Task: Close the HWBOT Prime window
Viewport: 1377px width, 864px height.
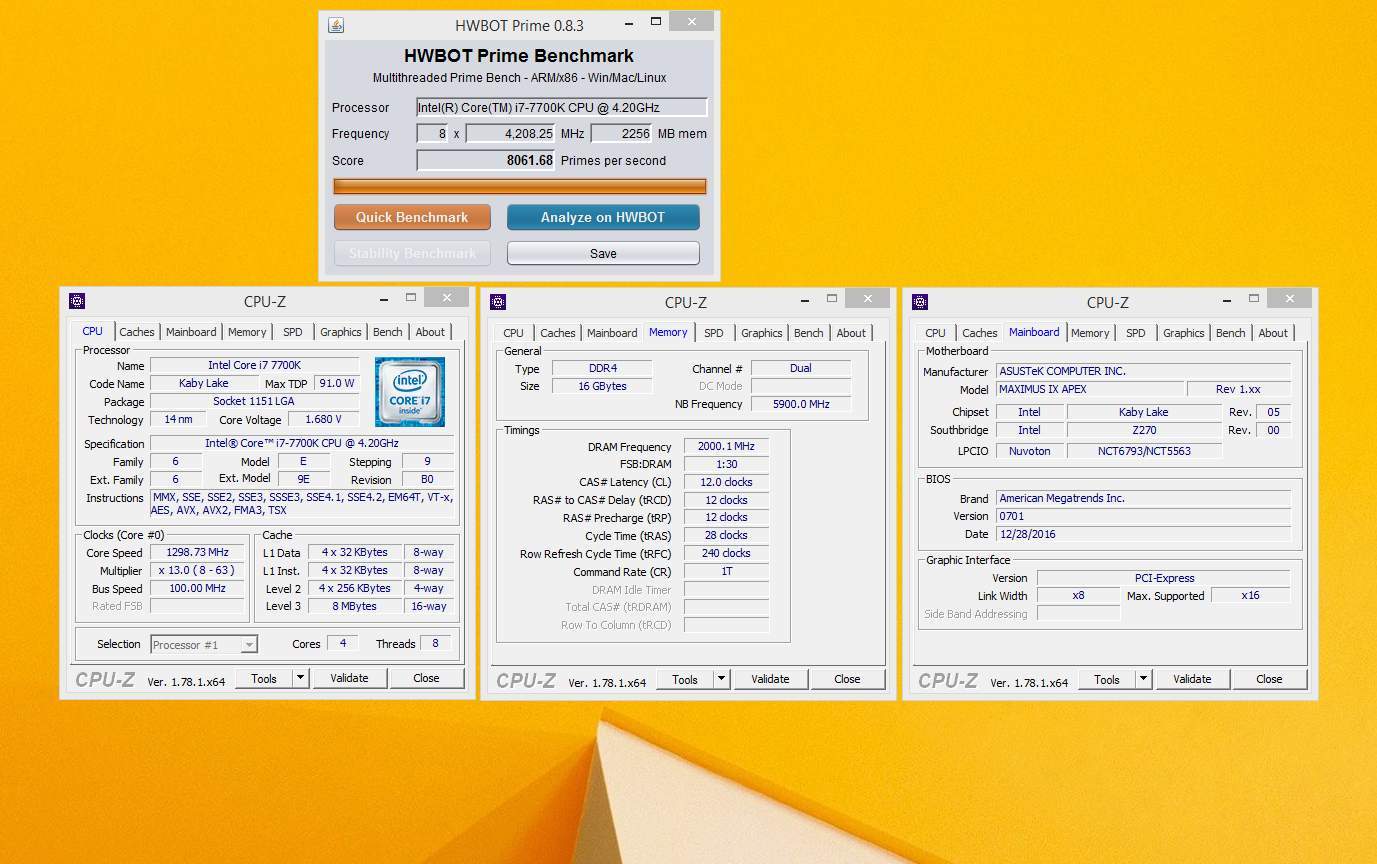Action: click(x=692, y=21)
